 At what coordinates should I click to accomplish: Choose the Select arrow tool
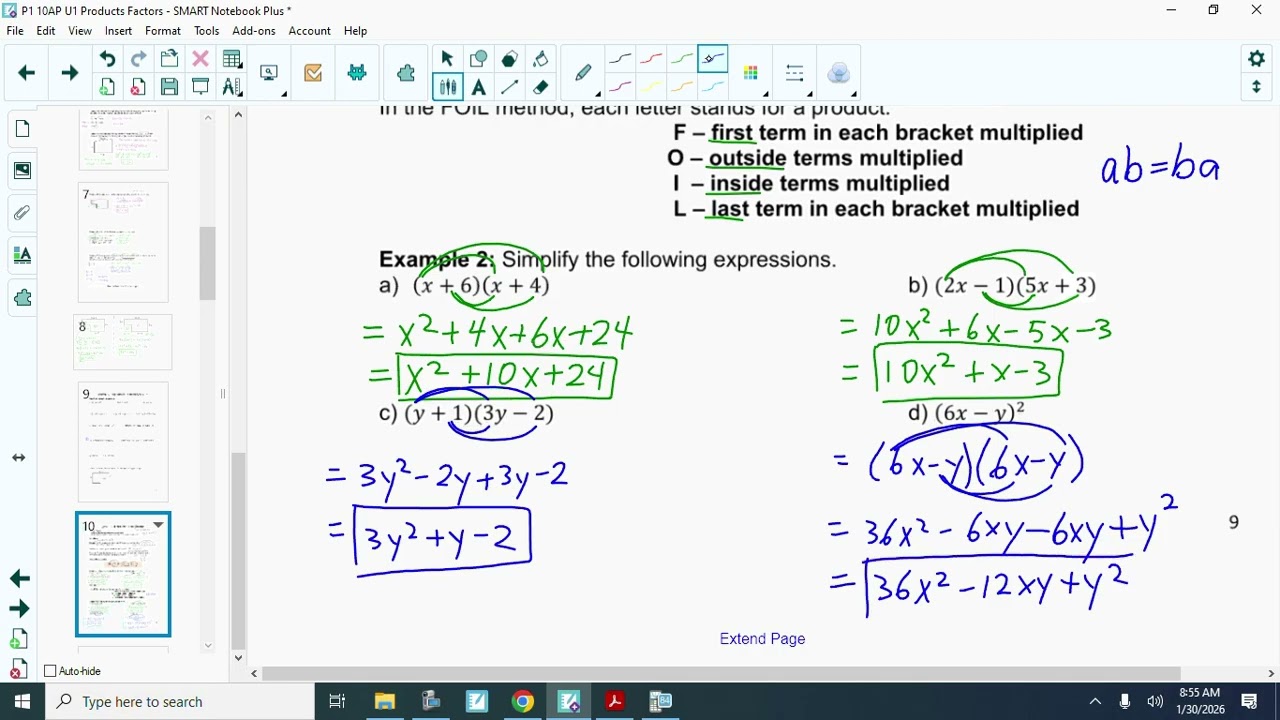point(447,59)
